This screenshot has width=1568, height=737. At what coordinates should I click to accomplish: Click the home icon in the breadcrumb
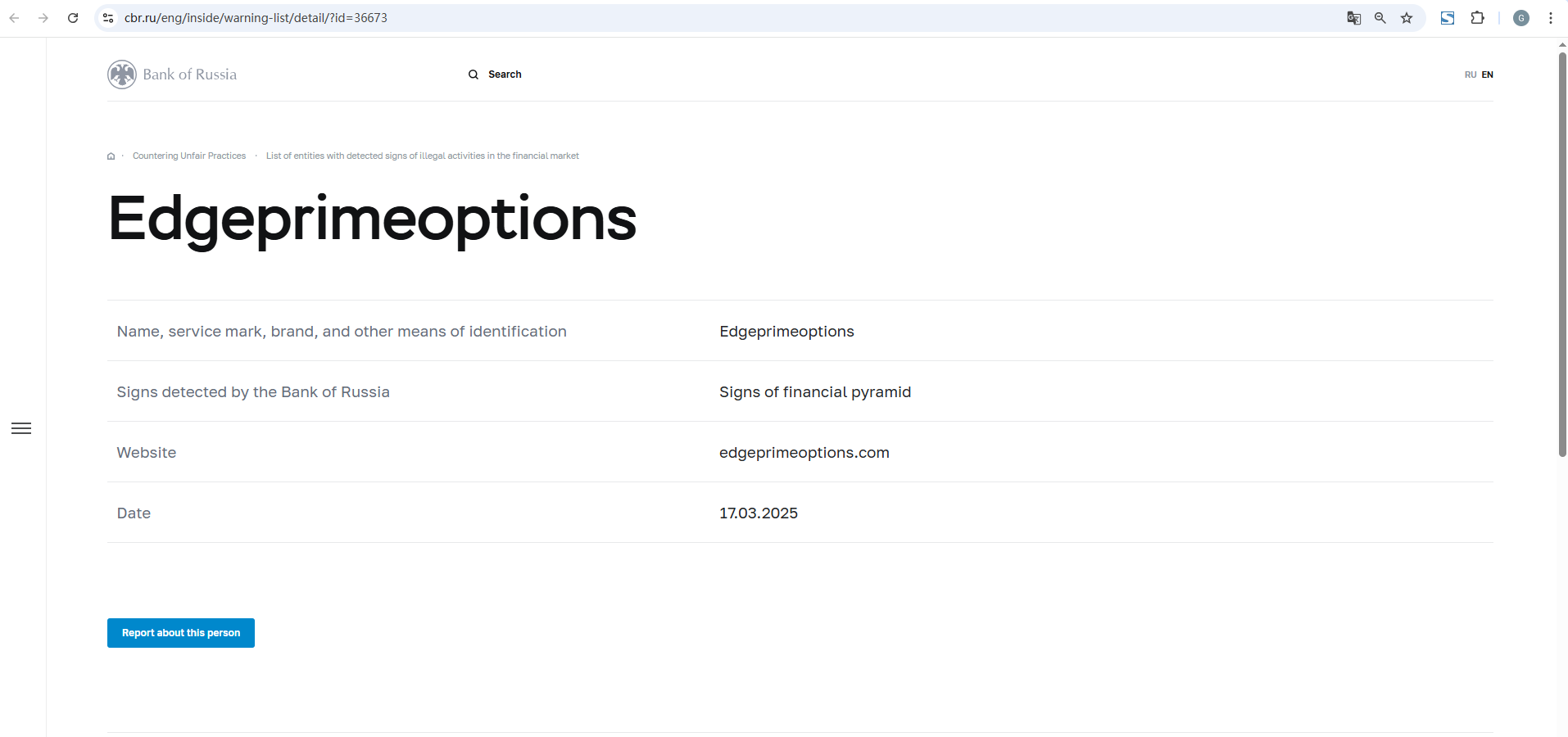111,156
